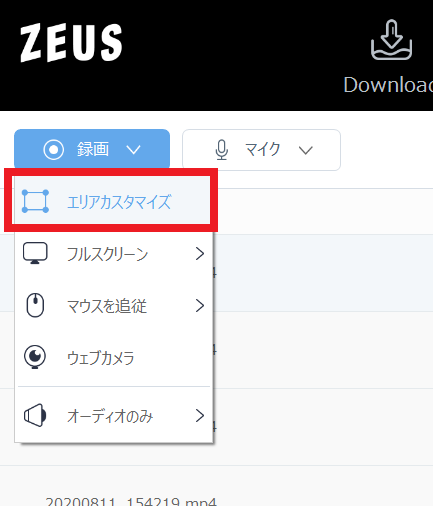Screen dimensions: 433x506
Task: Click the mouse tracking icon
Action: tap(35, 305)
